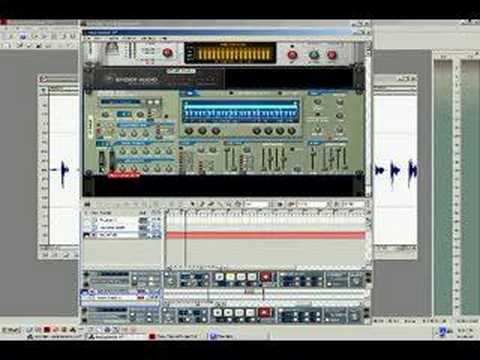Click the red knob left of vocoder display
The image size is (480, 360).
point(167,53)
